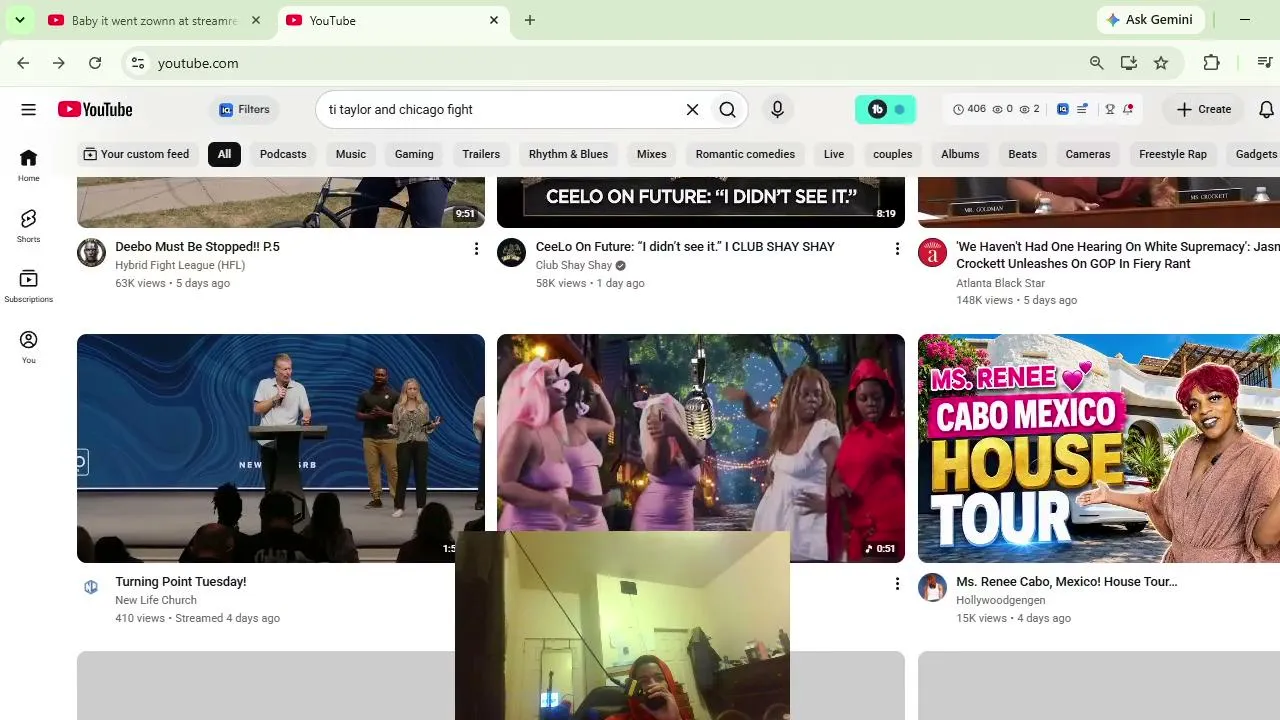This screenshot has width=1280, height=720.
Task: Switch to the 'Baby it went zownn' tab
Action: point(154,20)
